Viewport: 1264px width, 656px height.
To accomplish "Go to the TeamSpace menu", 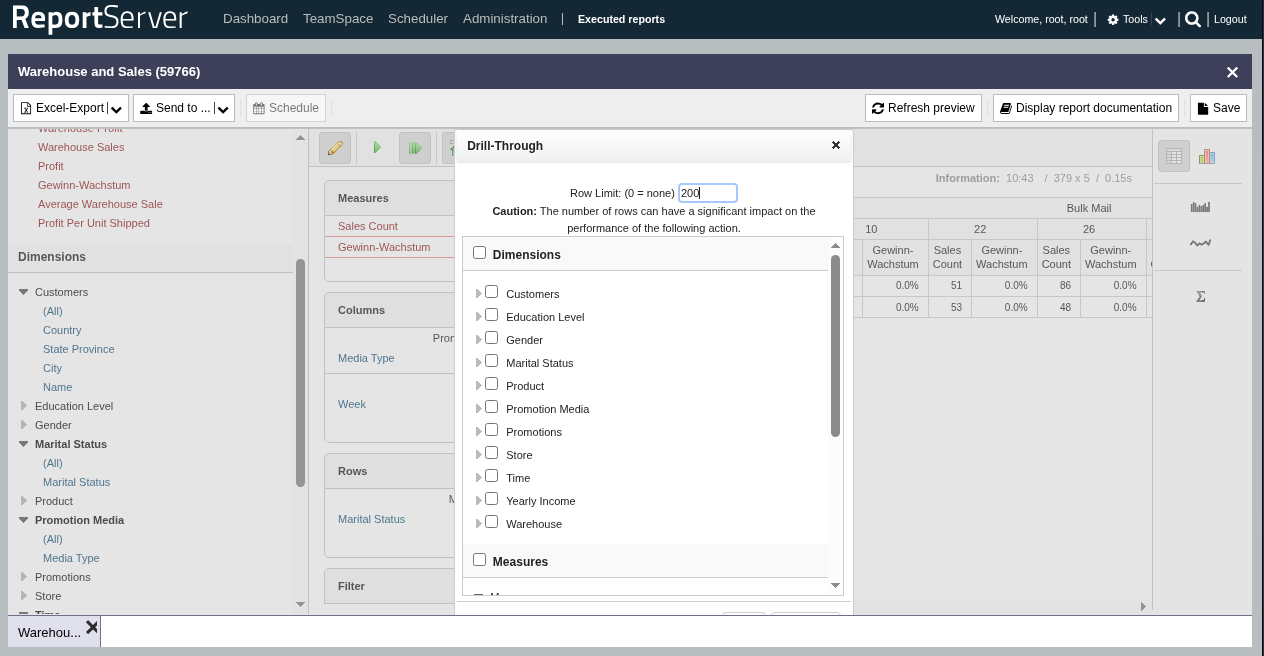I will click(338, 19).
